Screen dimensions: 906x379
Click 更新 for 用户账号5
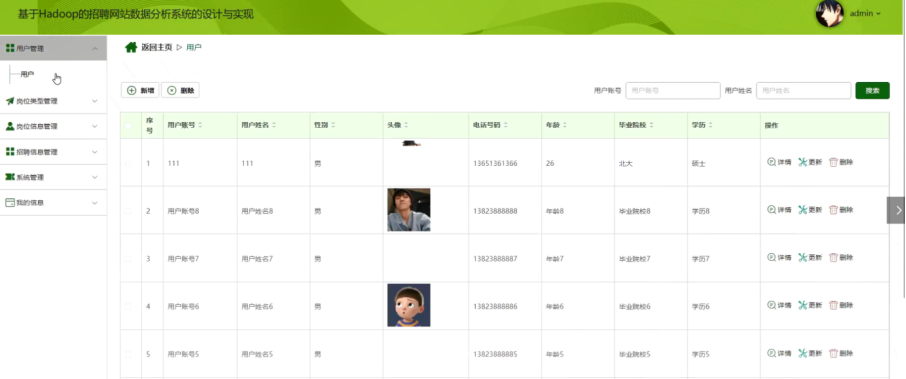(x=810, y=353)
